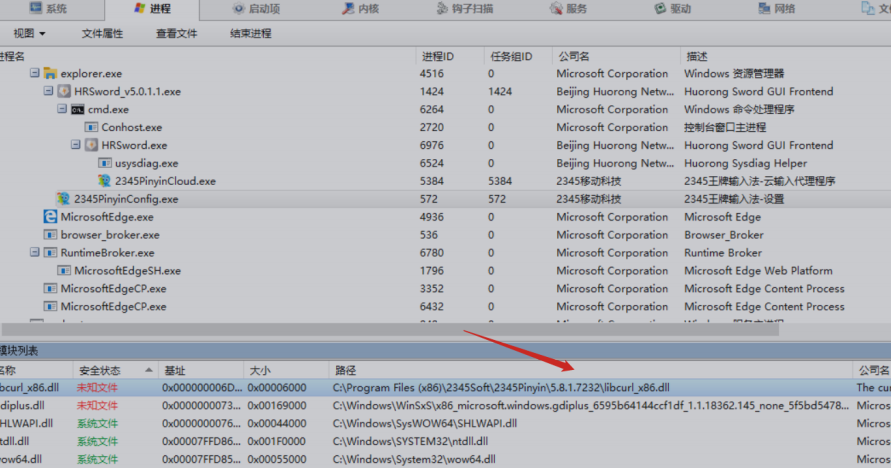This screenshot has height=468, width=891.
Task: Click 系统文件 status of SHLWAPI.dll
Action: [97, 423]
